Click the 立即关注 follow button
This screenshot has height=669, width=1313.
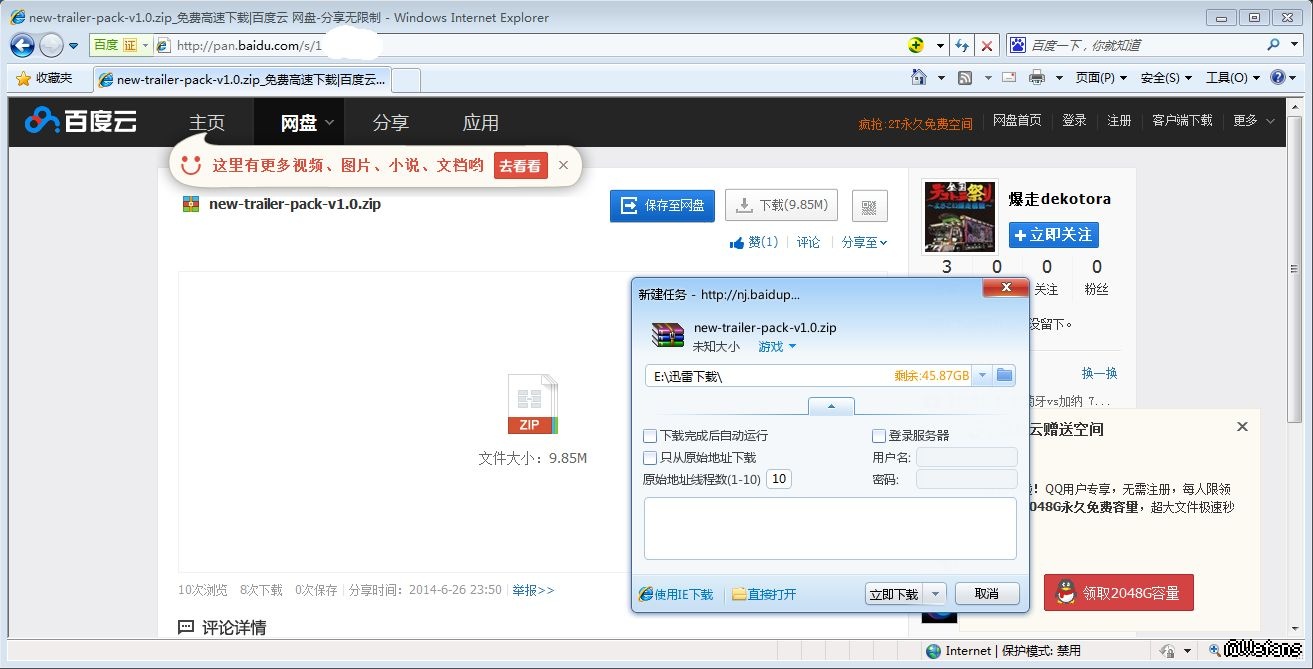1053,235
